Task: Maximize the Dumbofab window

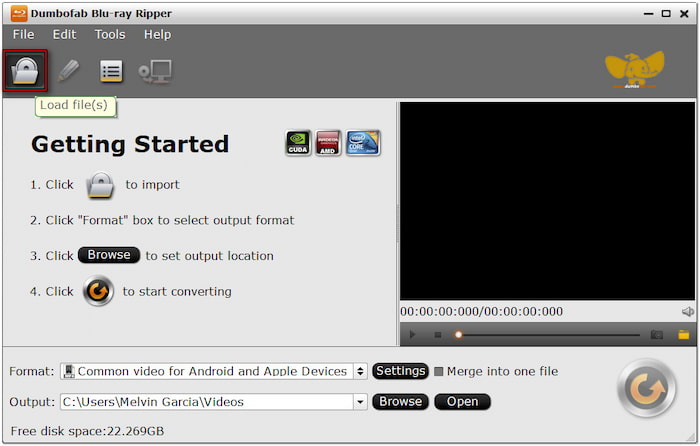Action: [666, 14]
